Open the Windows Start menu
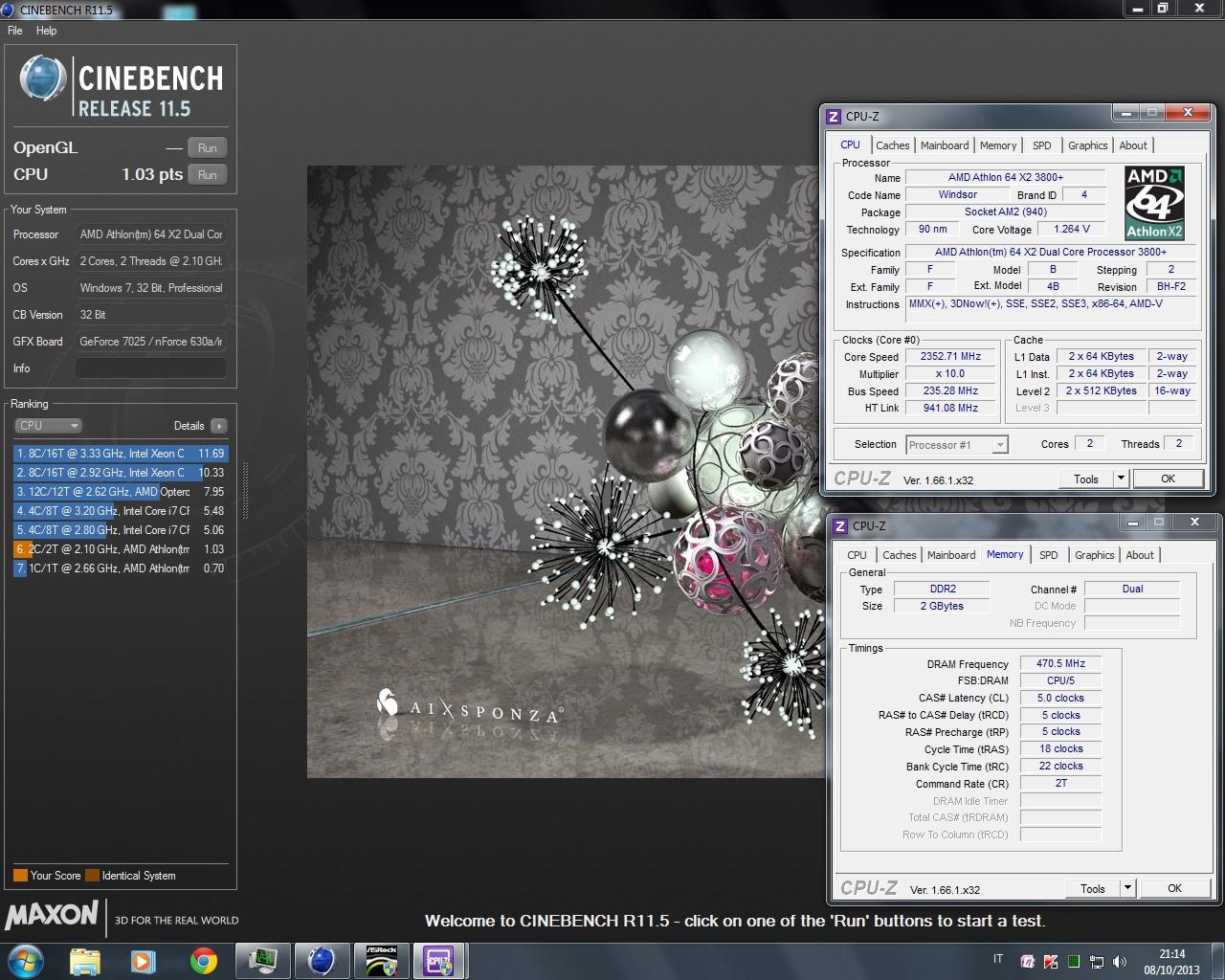This screenshot has height=980, width=1225. (x=26, y=960)
